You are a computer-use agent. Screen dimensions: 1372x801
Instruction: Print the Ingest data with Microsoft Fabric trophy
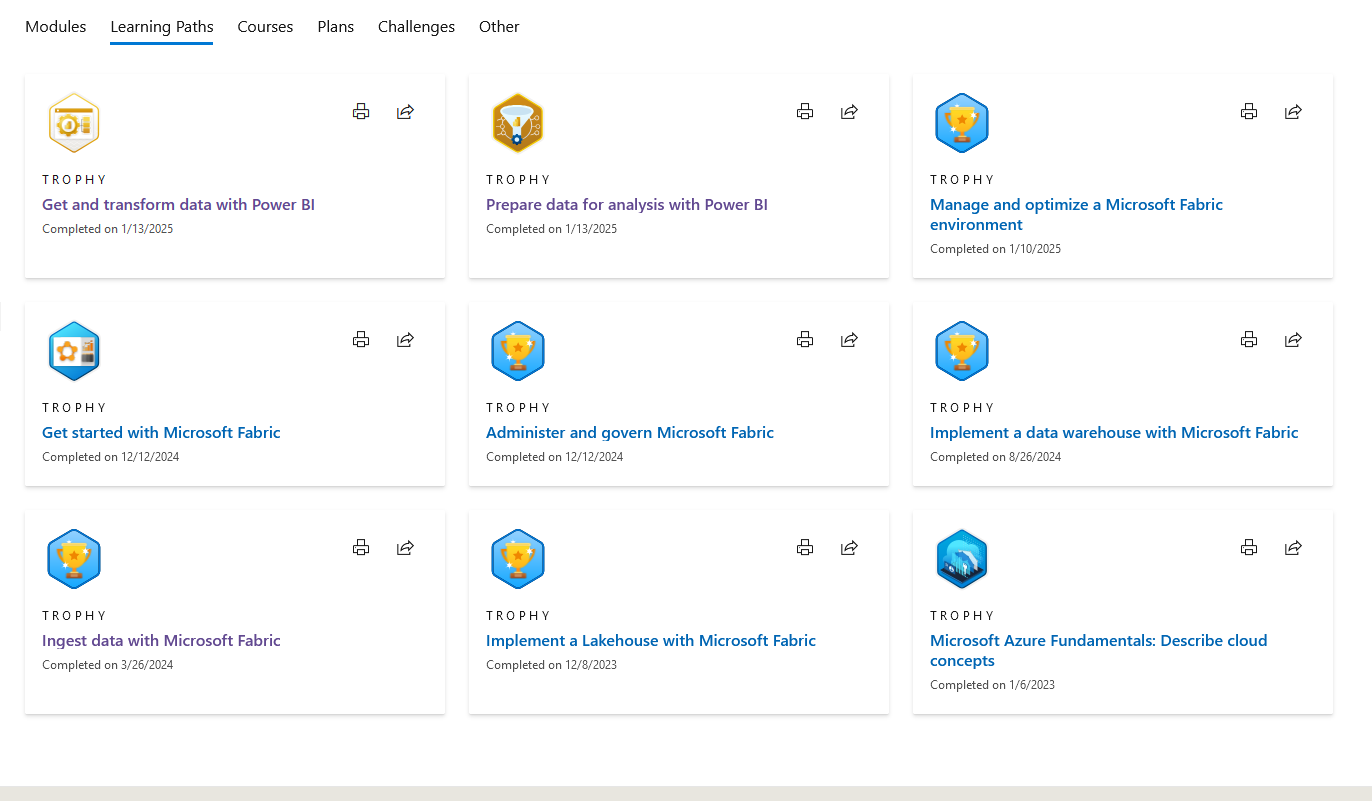[x=361, y=548]
